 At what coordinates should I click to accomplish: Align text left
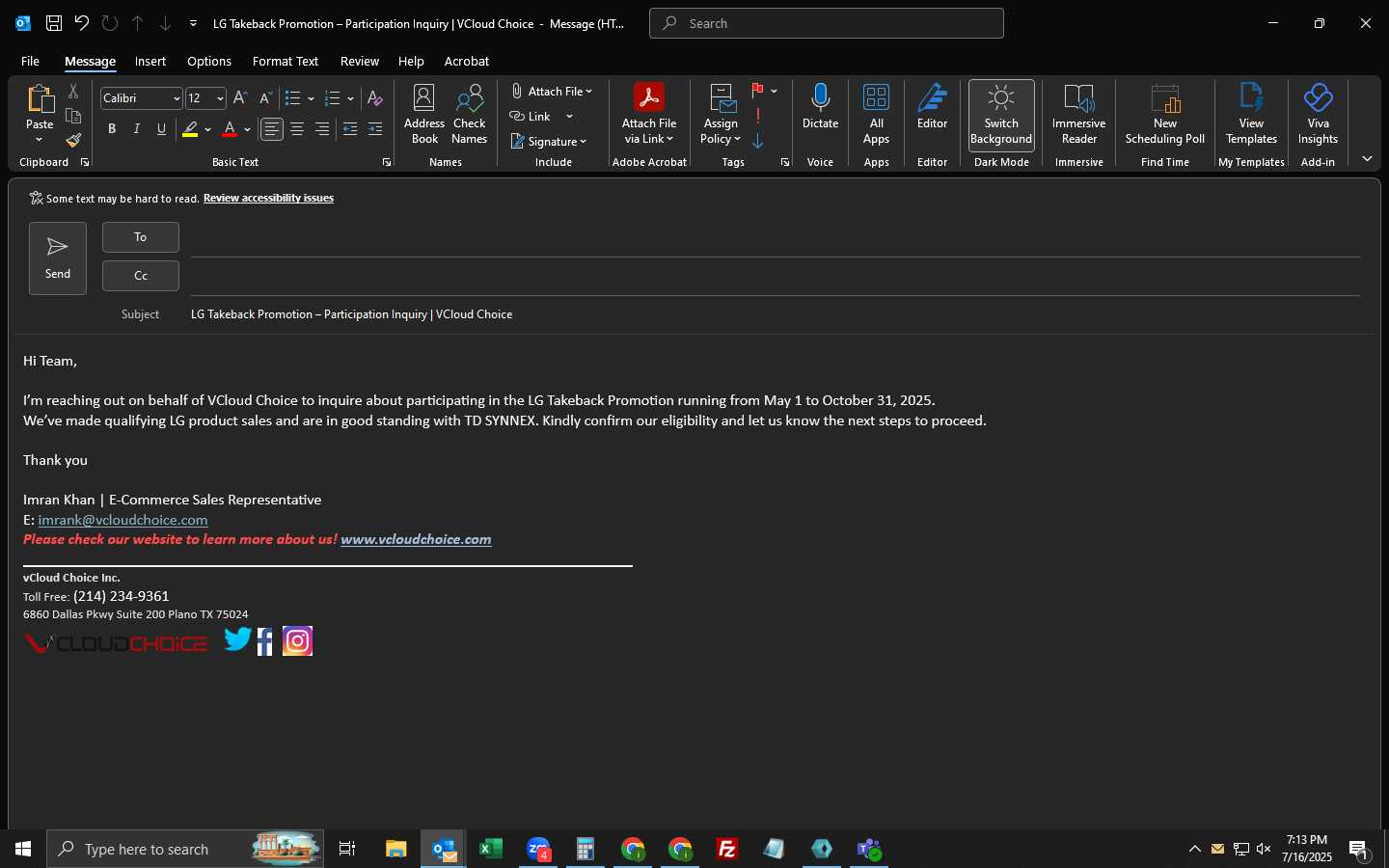pyautogui.click(x=272, y=129)
